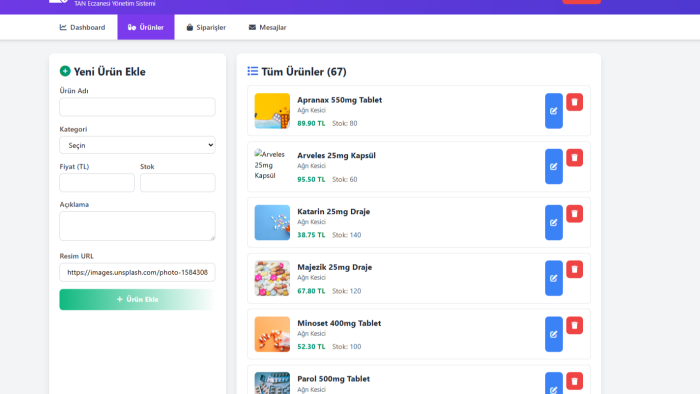Edit Katarin 25mg Draje product
This screenshot has width=700, height=394.
point(554,222)
